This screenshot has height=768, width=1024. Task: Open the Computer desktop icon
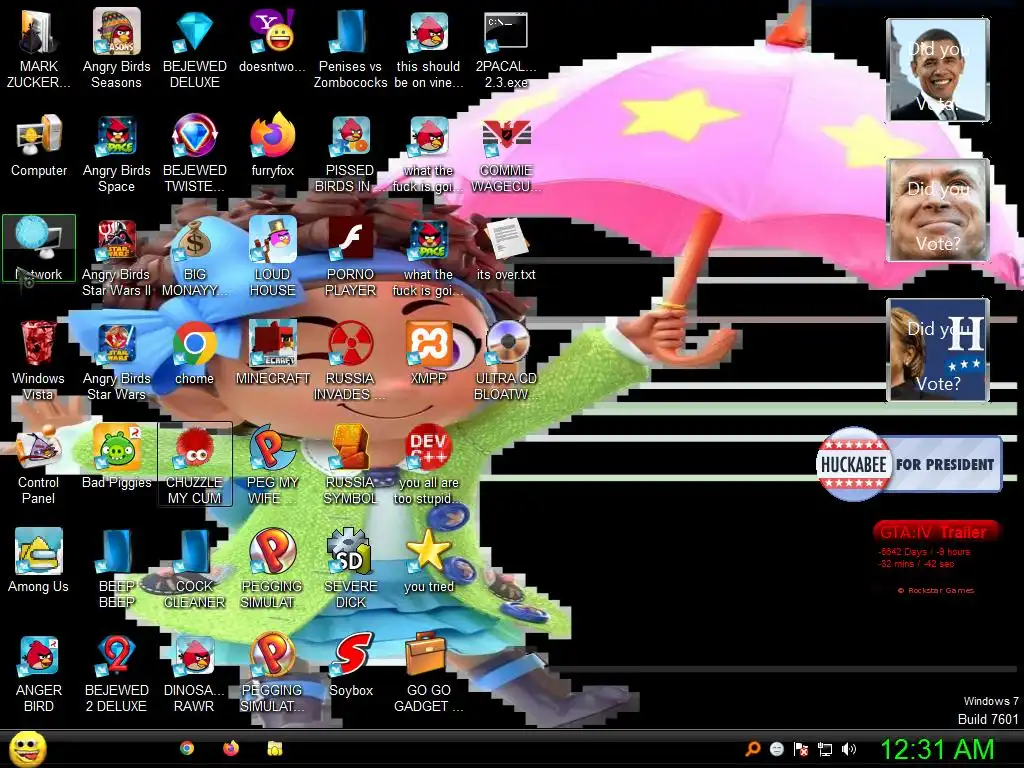[x=39, y=145]
